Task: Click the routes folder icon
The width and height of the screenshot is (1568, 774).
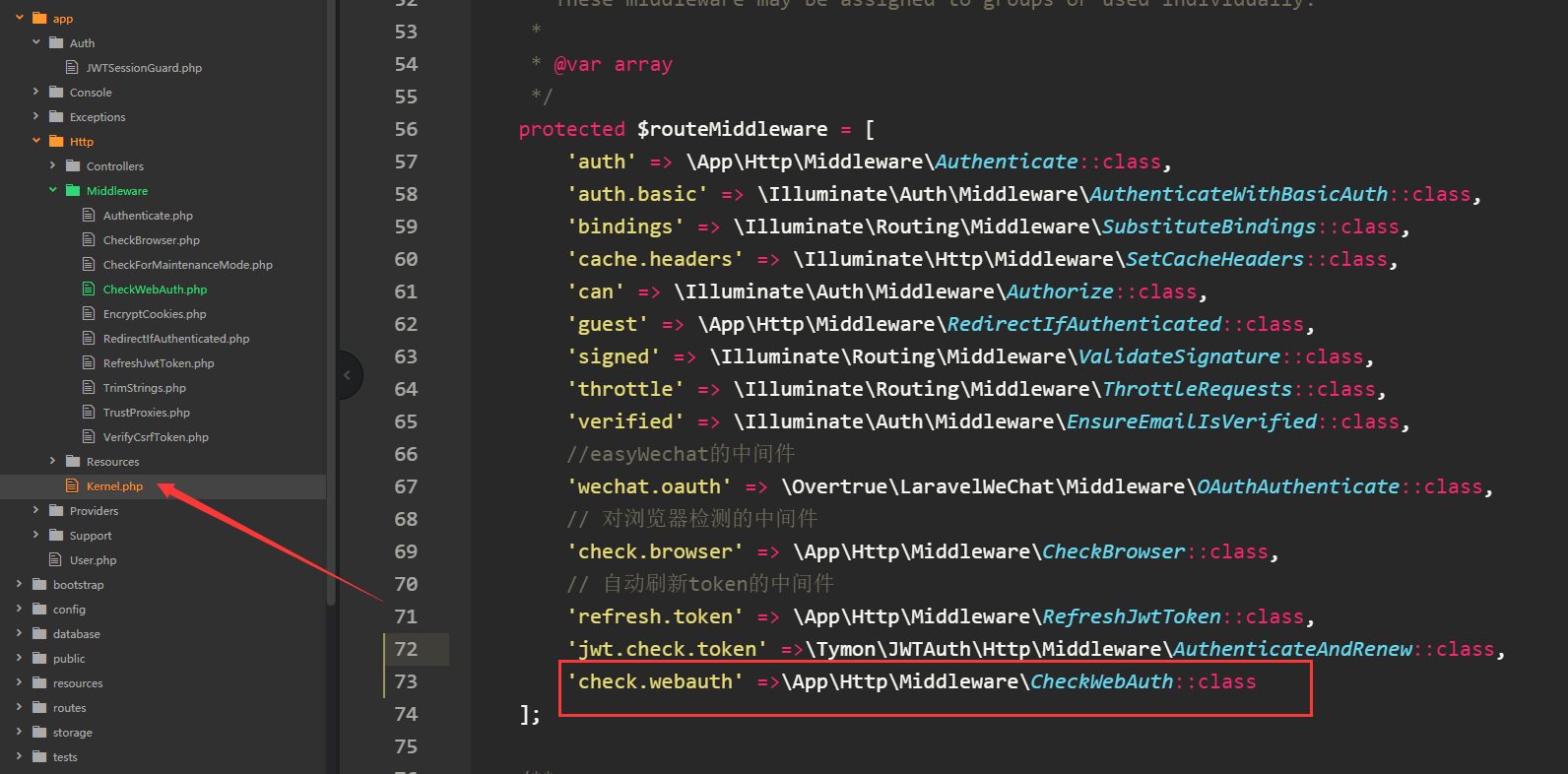Action: click(39, 707)
